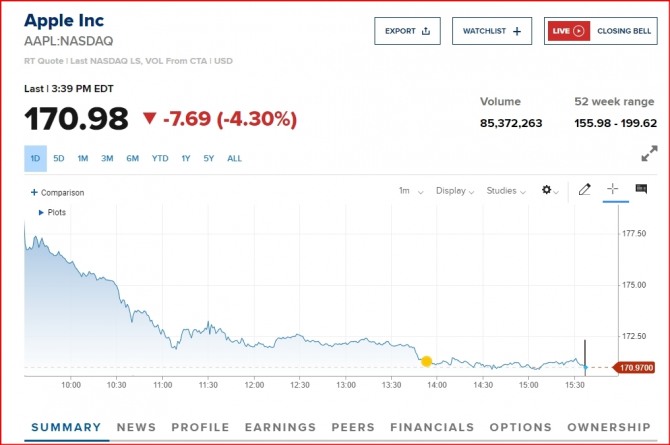Toggle the crosshair cursor tool

[613, 190]
